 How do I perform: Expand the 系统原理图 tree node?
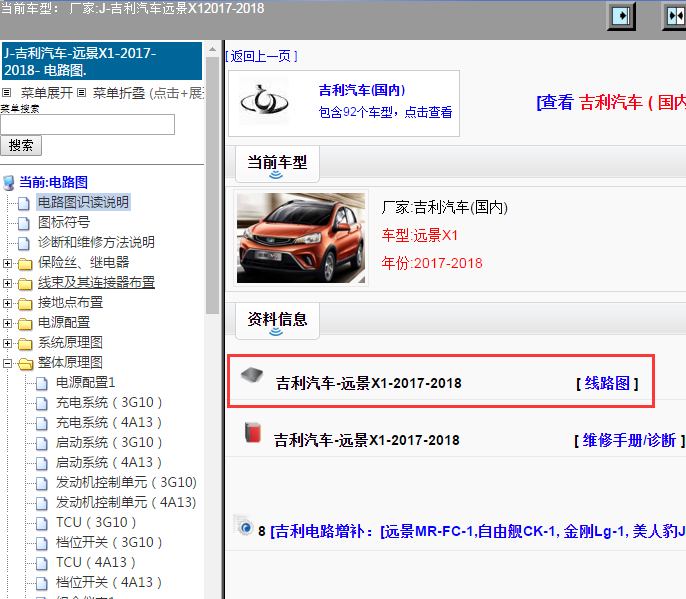(x=7, y=343)
